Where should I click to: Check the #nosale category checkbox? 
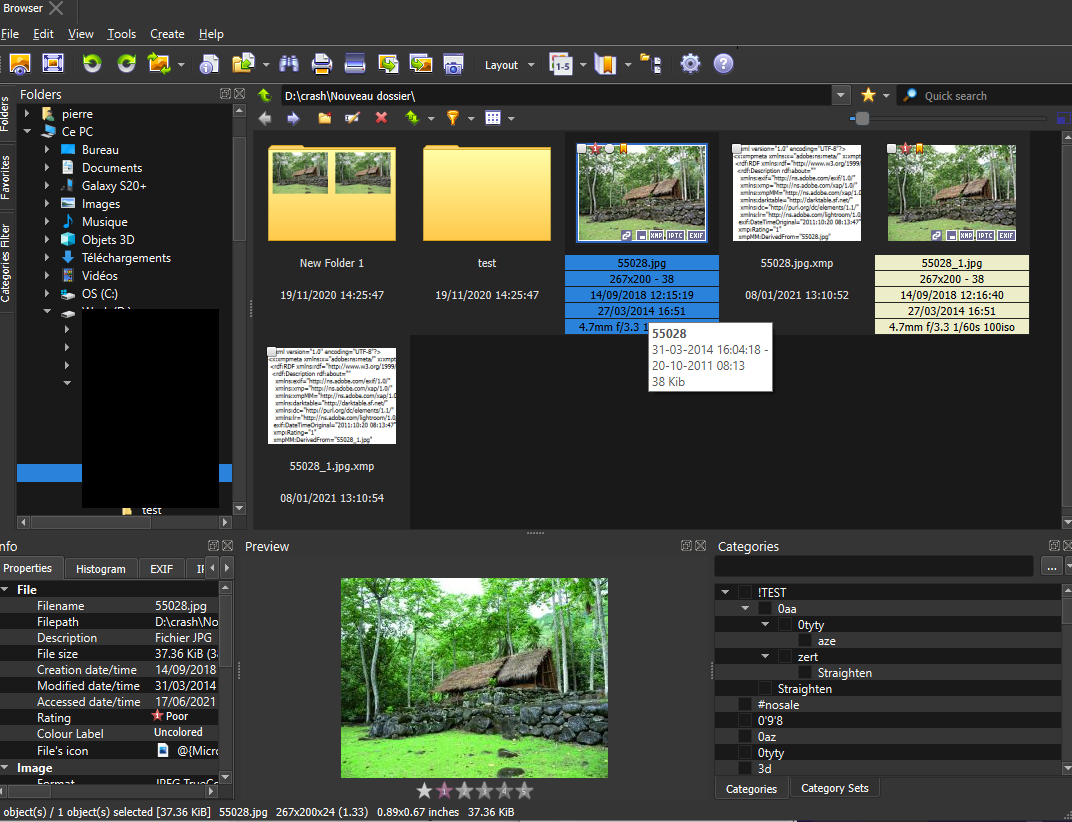coord(745,705)
